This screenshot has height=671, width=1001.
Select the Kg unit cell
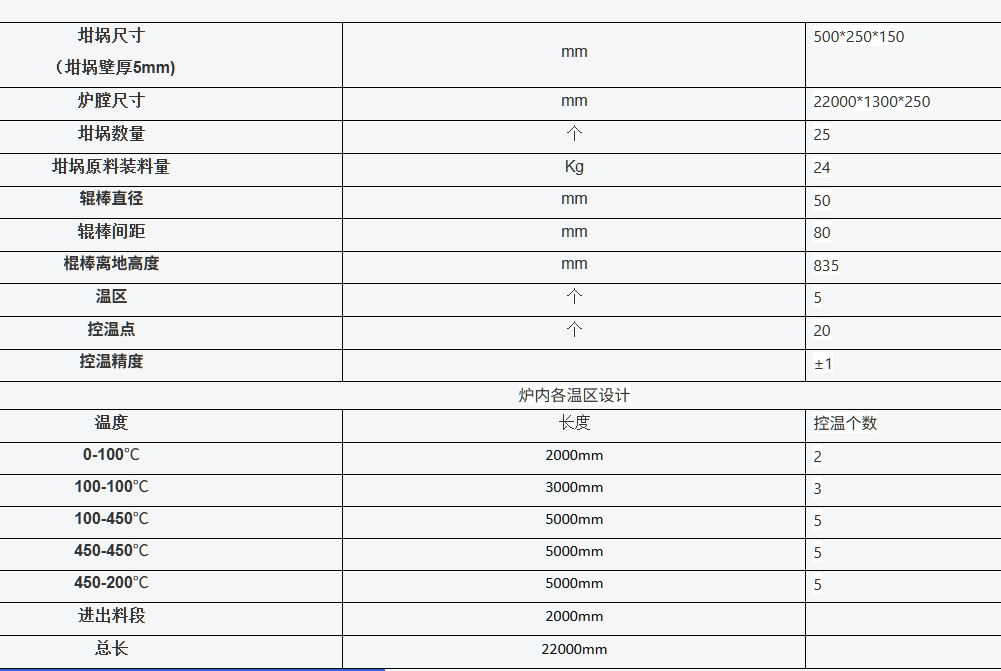point(574,167)
